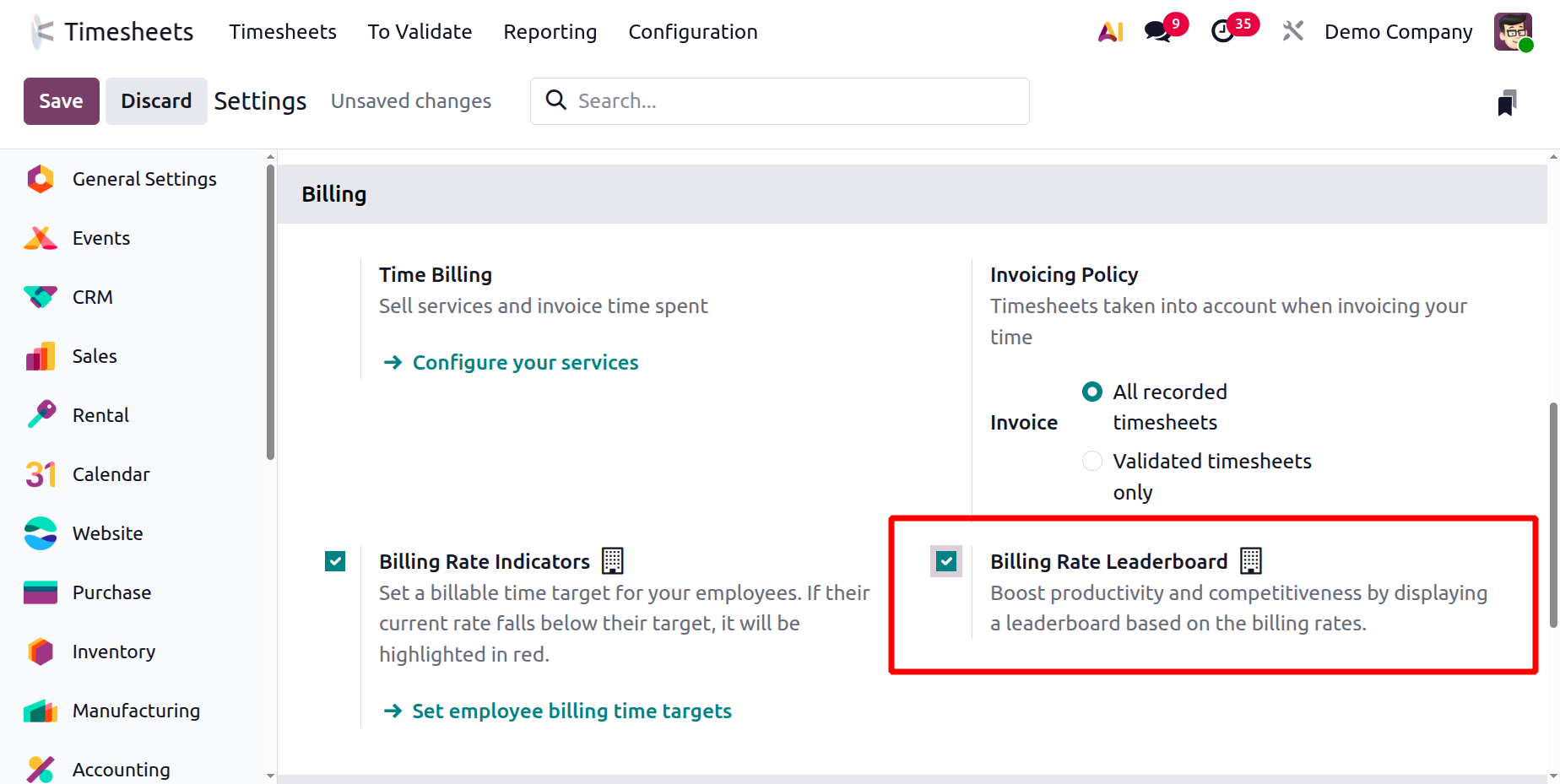1560x784 pixels.
Task: Click Set employee billing time targets link
Action: click(x=571, y=711)
